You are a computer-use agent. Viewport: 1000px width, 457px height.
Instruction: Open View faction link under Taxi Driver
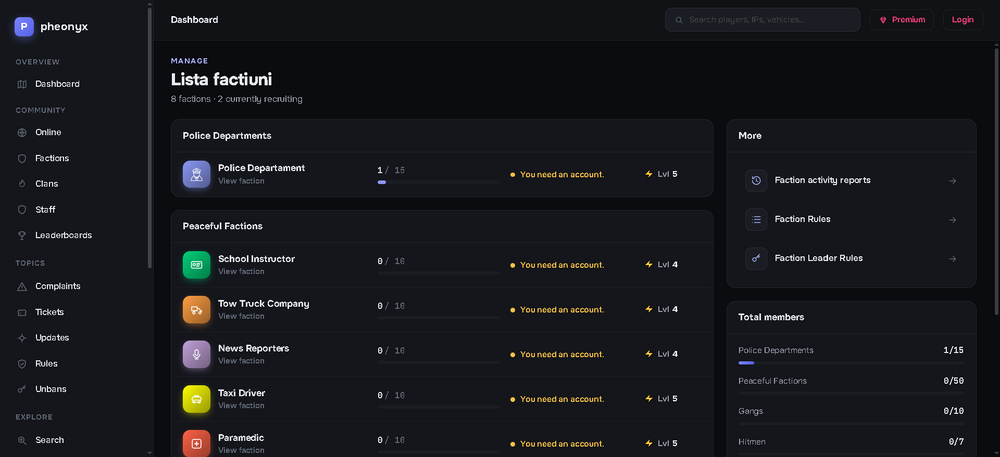[241, 405]
